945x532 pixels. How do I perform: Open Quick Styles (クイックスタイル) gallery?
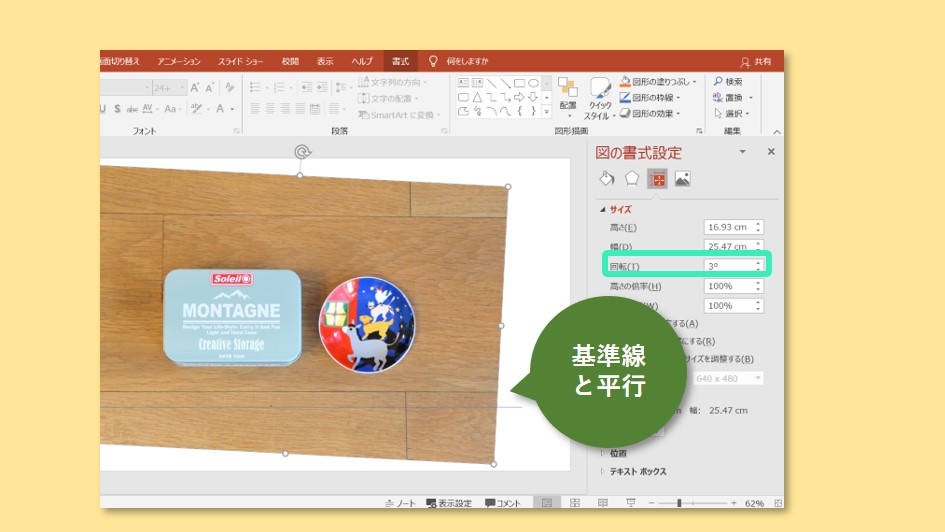(600, 98)
